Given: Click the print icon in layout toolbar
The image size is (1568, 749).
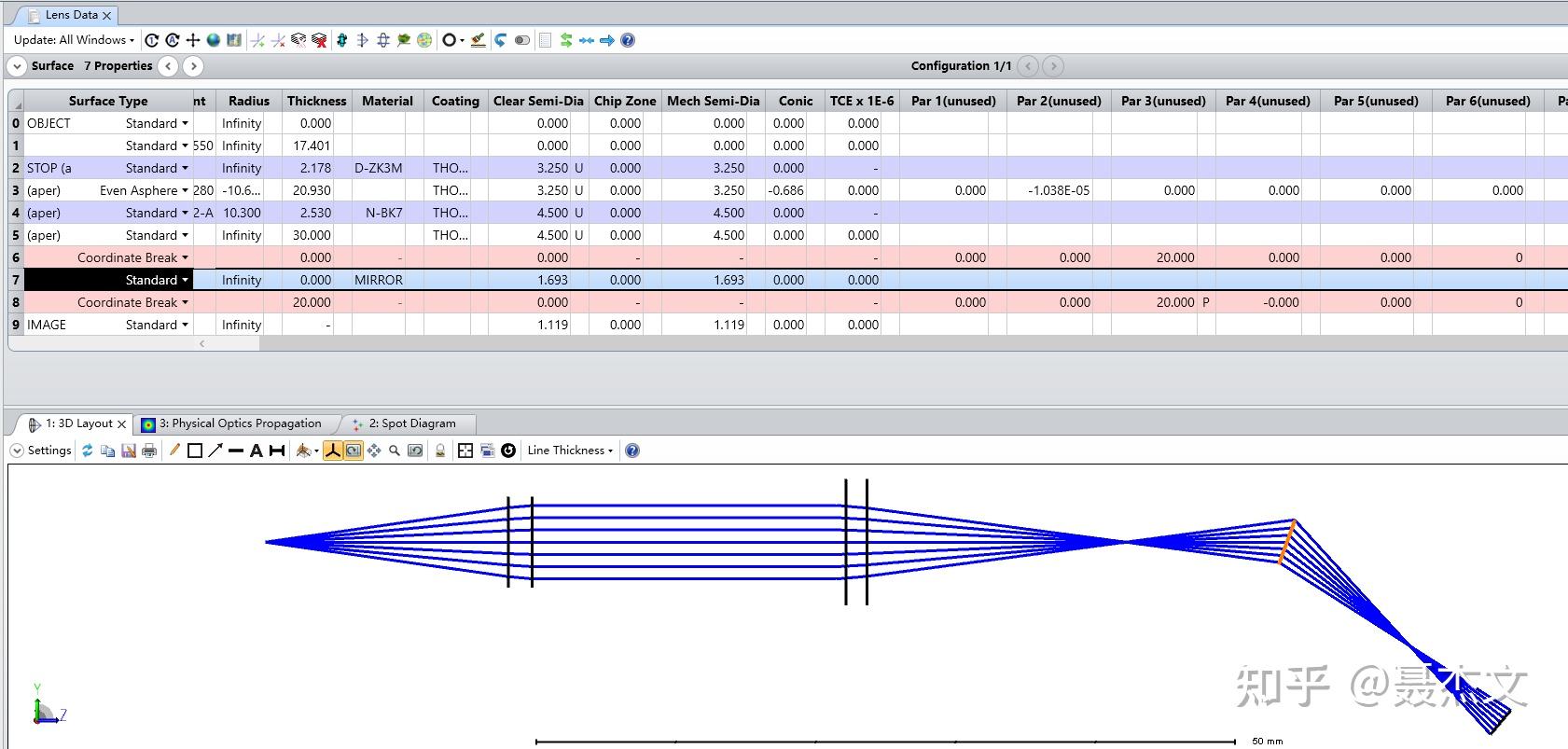Looking at the screenshot, I should tap(149, 451).
